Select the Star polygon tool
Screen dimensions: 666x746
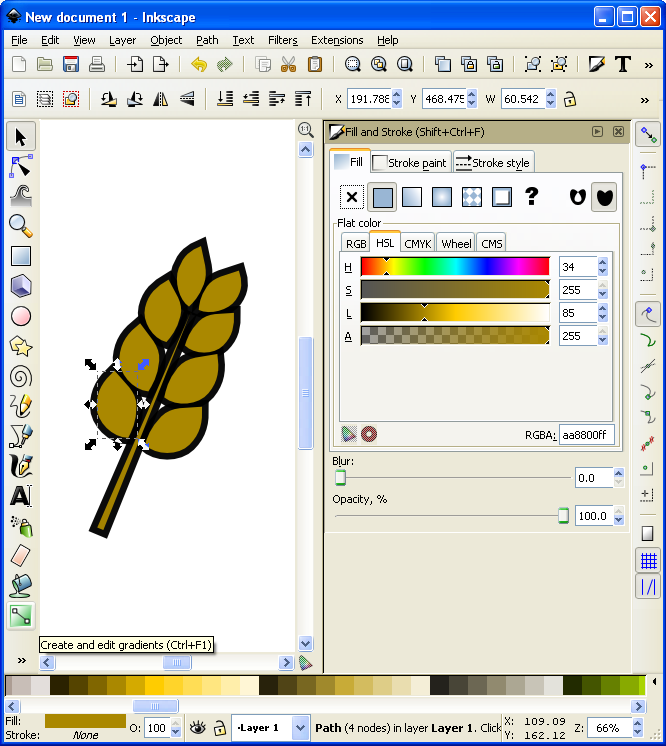[21, 346]
